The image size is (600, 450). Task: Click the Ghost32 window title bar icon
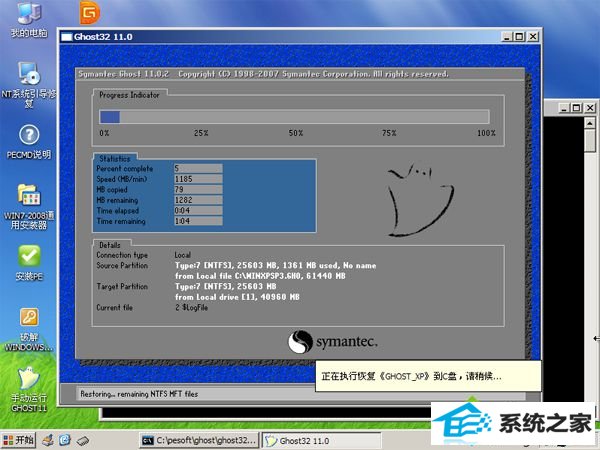67,37
